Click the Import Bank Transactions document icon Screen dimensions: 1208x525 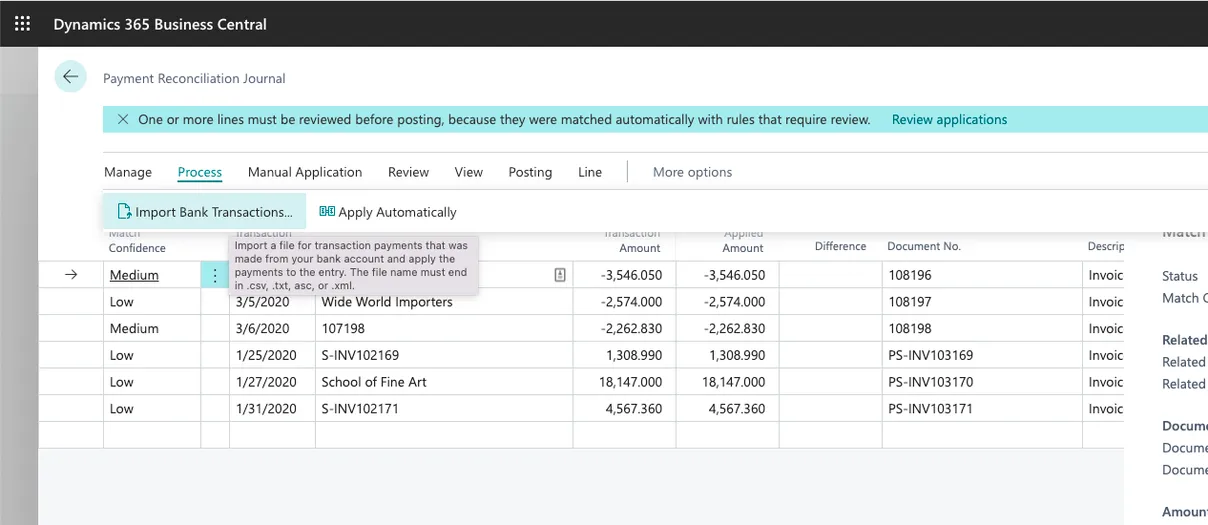coord(124,211)
